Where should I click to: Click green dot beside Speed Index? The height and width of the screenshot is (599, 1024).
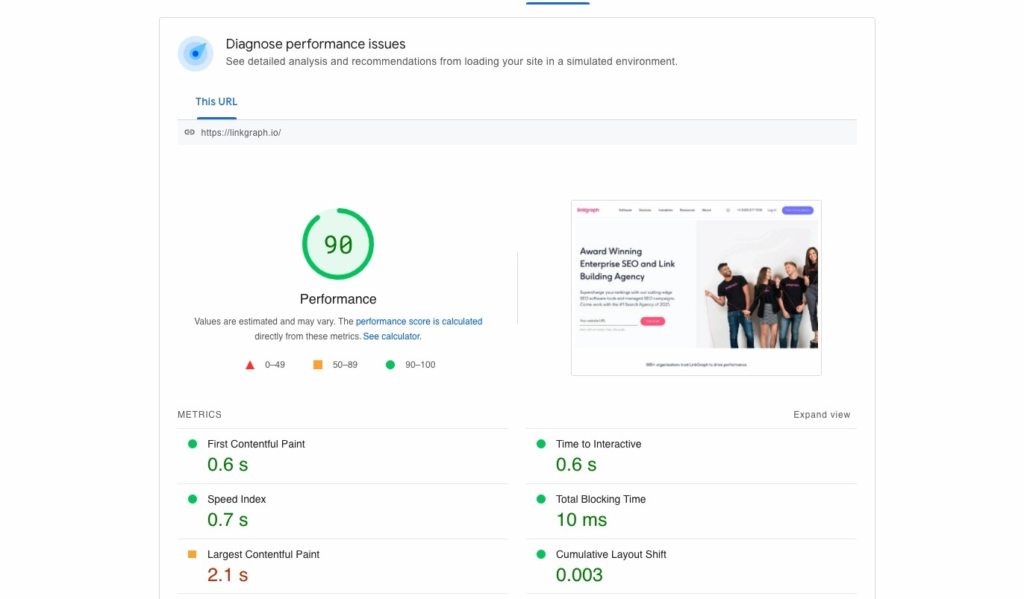point(192,499)
